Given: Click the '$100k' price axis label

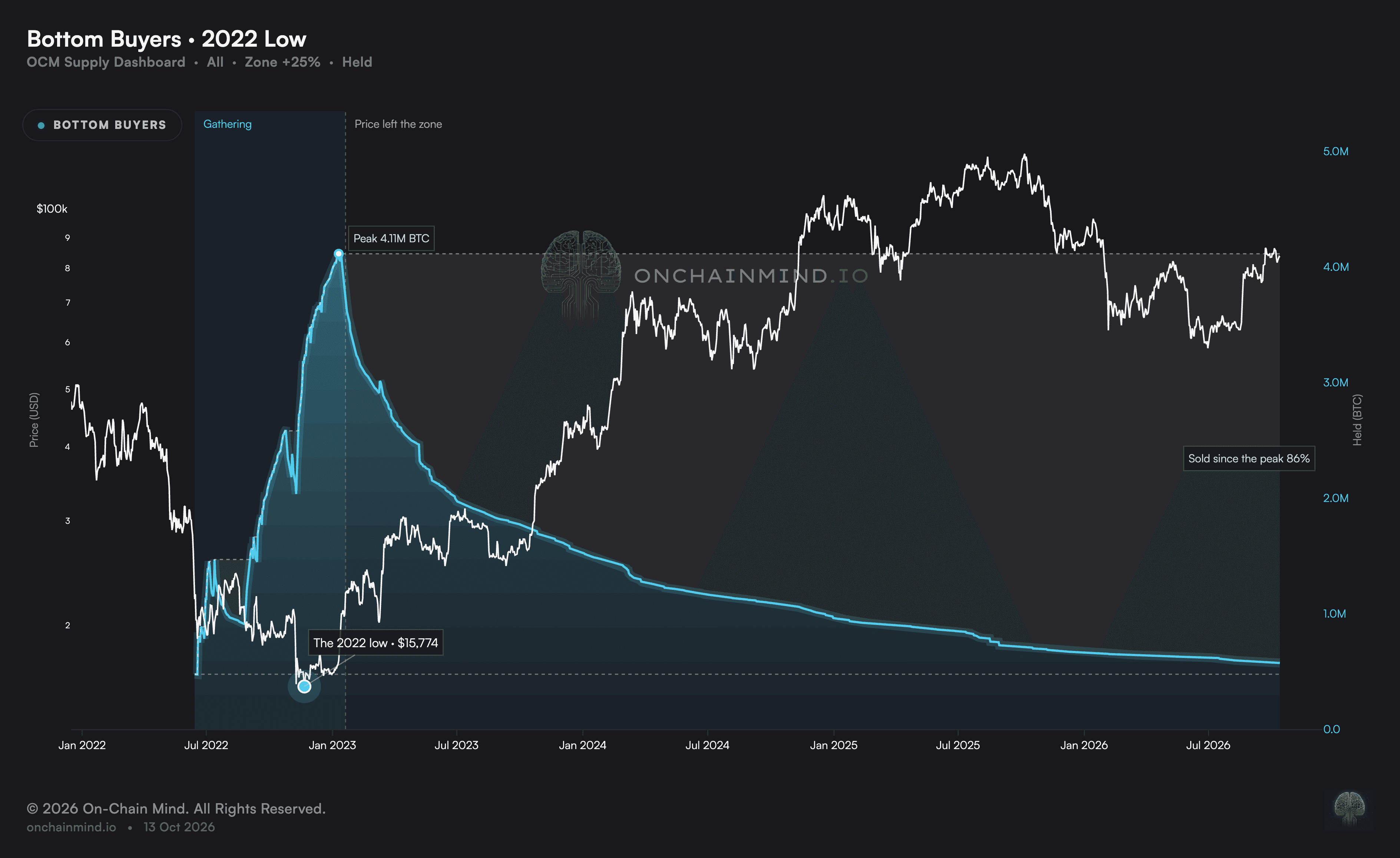Looking at the screenshot, I should (52, 209).
